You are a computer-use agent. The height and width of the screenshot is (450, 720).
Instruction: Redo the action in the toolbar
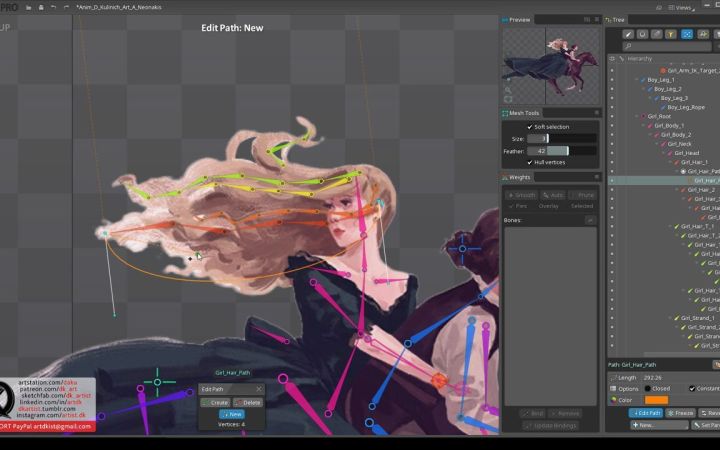pyautogui.click(x=66, y=7)
